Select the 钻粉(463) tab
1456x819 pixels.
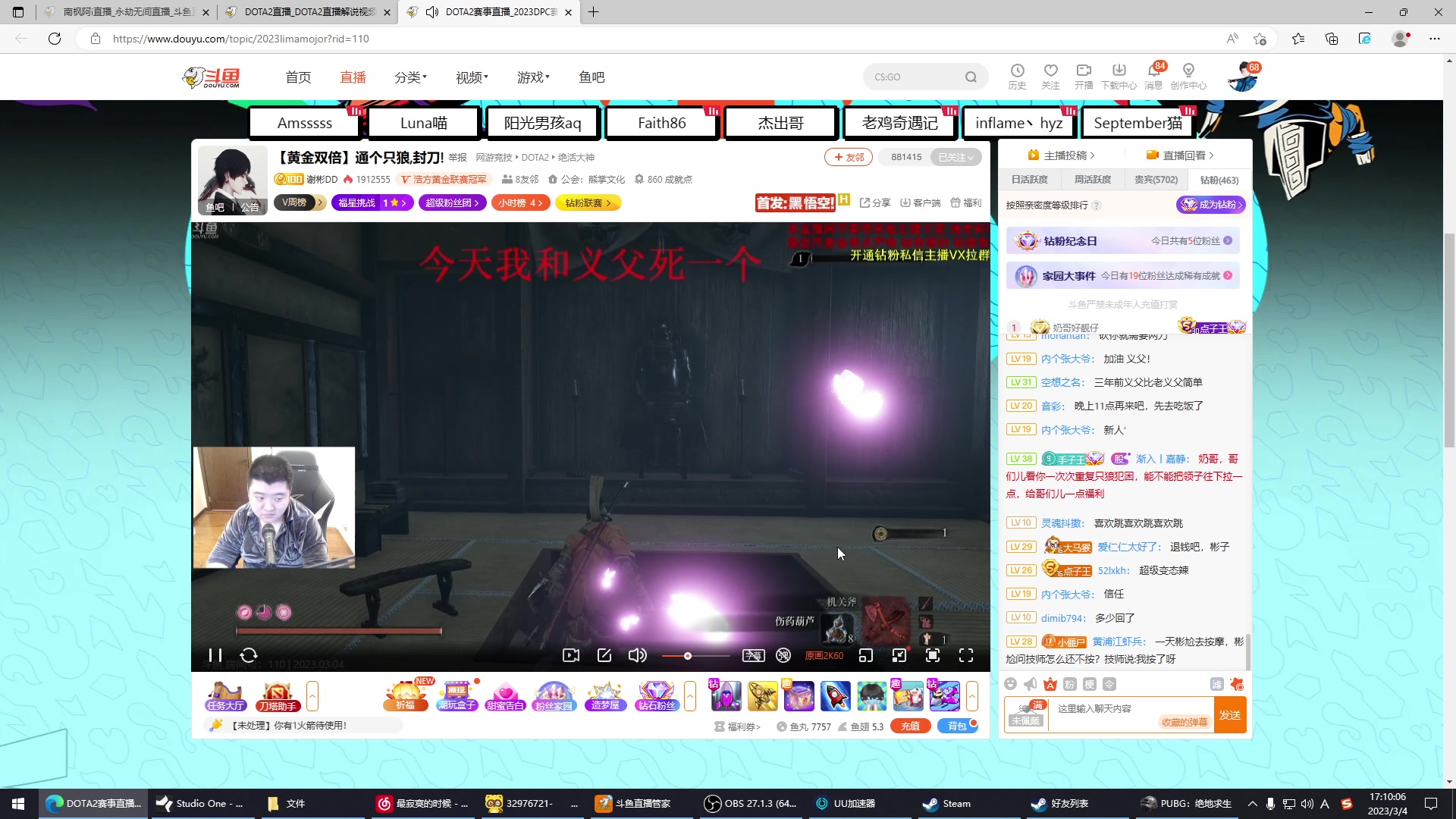coord(1219,180)
